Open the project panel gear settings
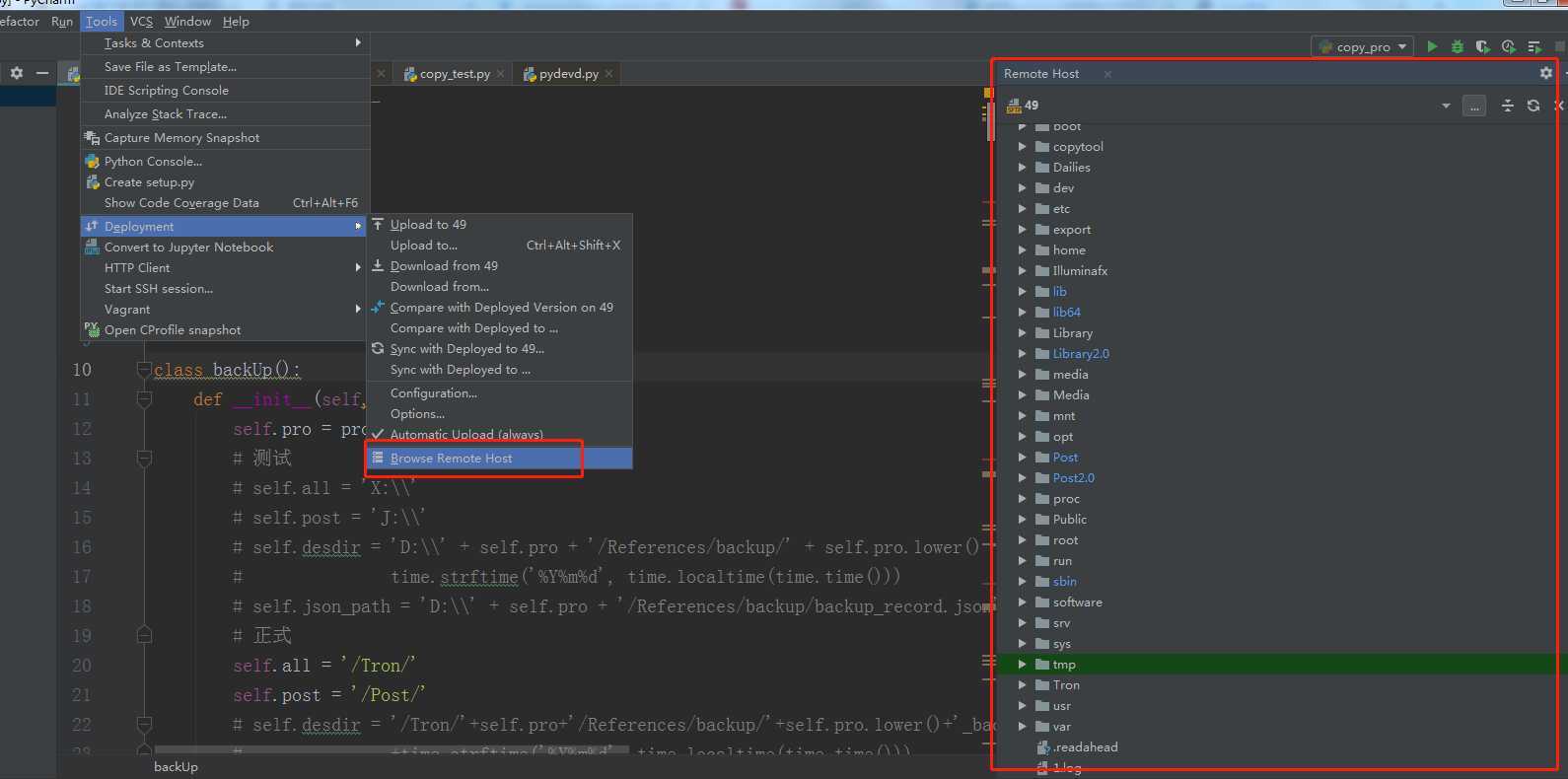Screen dimensions: 1568x779 click(17, 73)
